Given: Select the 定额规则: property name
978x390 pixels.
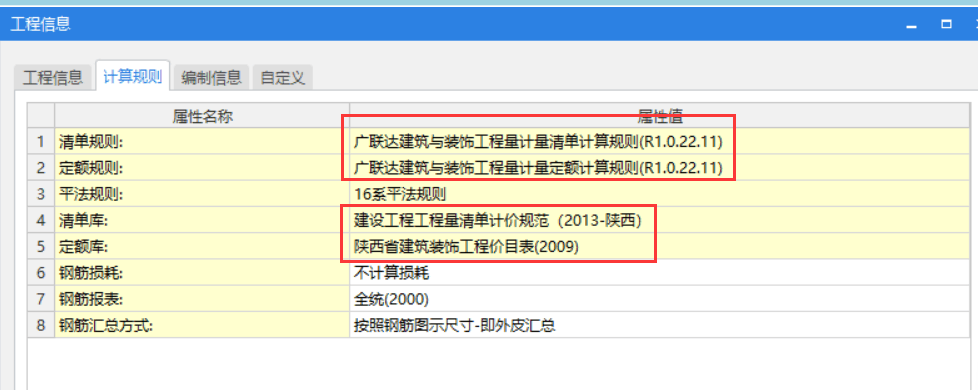Looking at the screenshot, I should 202,168.
